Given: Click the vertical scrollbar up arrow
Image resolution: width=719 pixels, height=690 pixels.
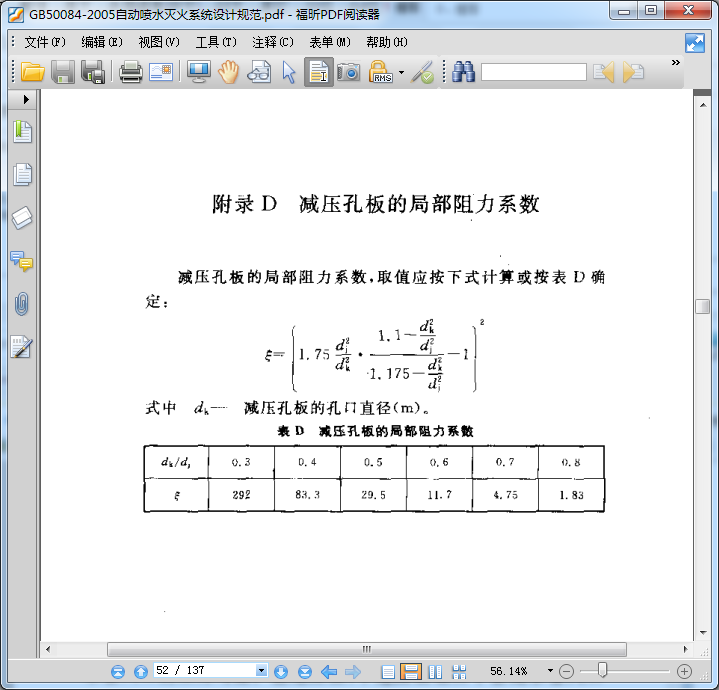Looking at the screenshot, I should [x=703, y=105].
